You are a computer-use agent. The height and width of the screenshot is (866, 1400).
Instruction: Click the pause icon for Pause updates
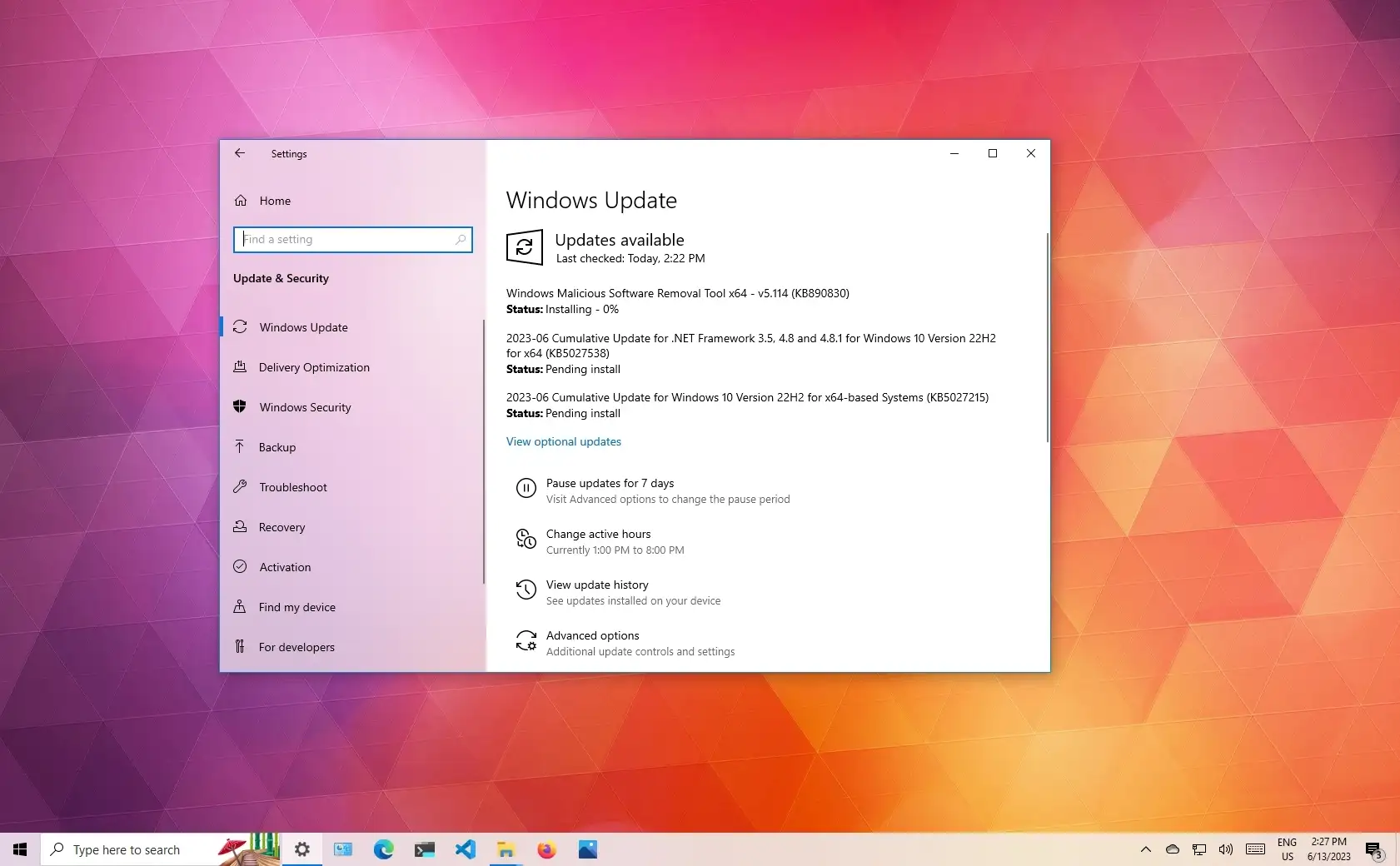pos(526,489)
